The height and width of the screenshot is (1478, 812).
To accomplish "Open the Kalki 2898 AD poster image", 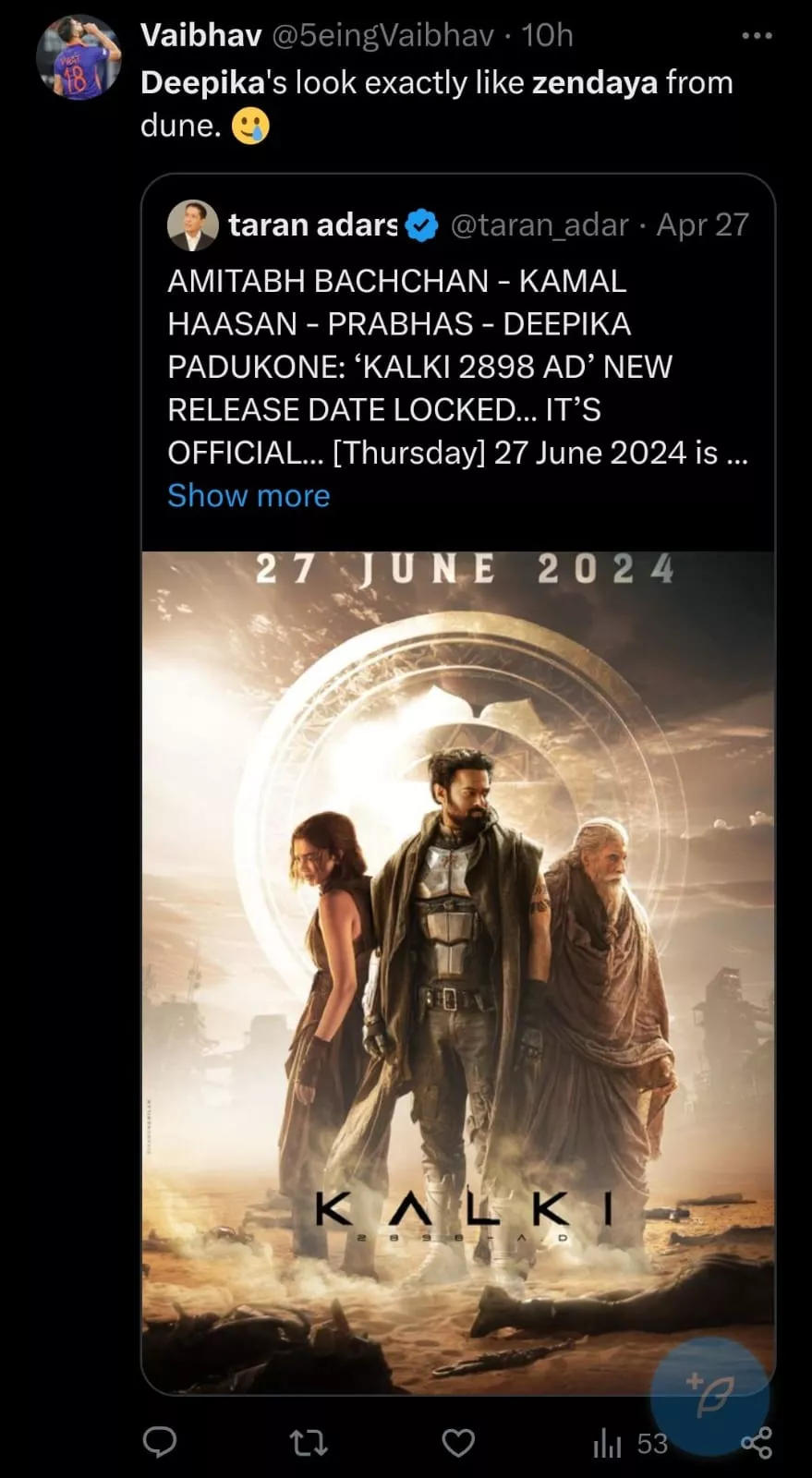I will 458,973.
